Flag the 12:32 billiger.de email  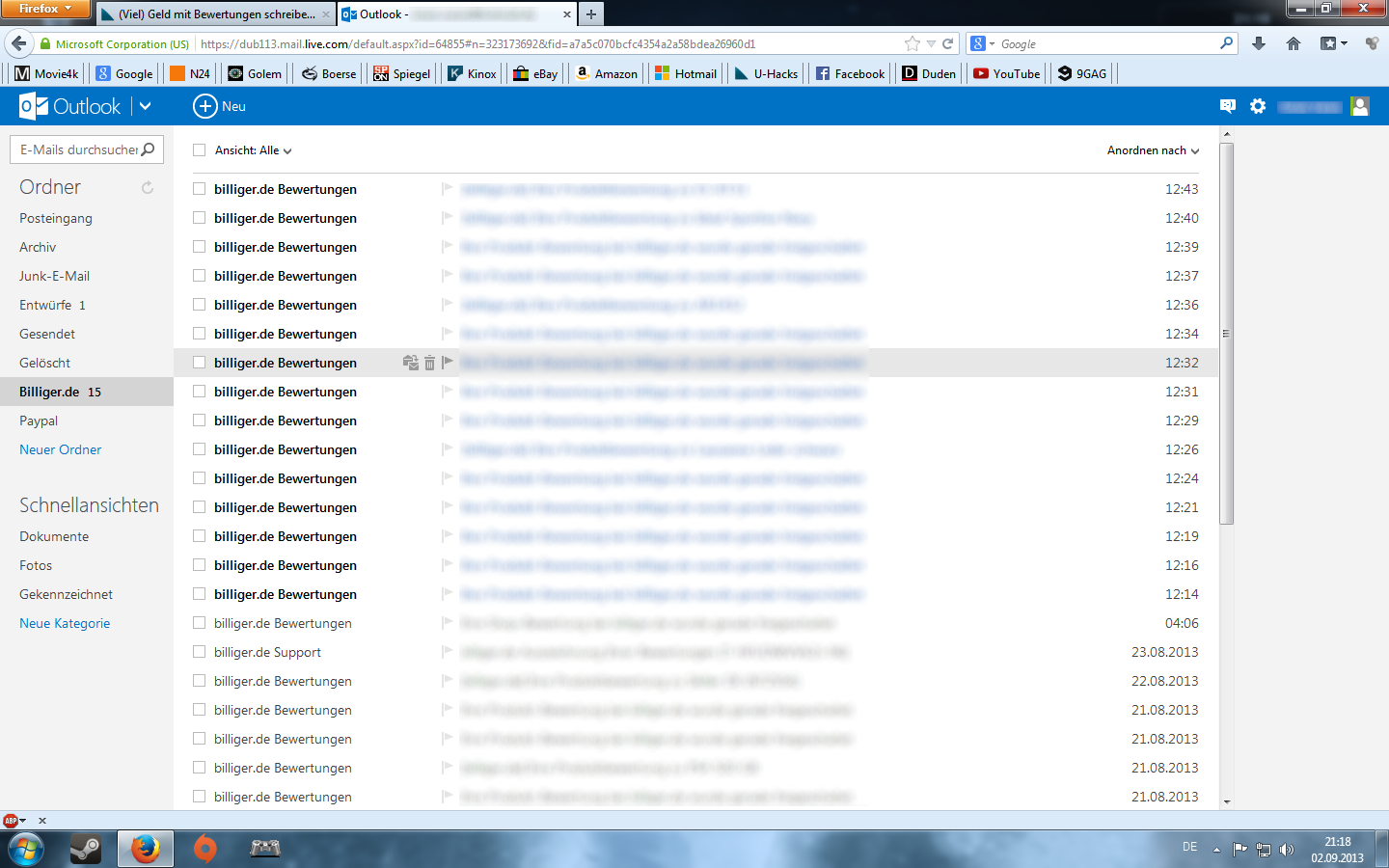pos(447,363)
